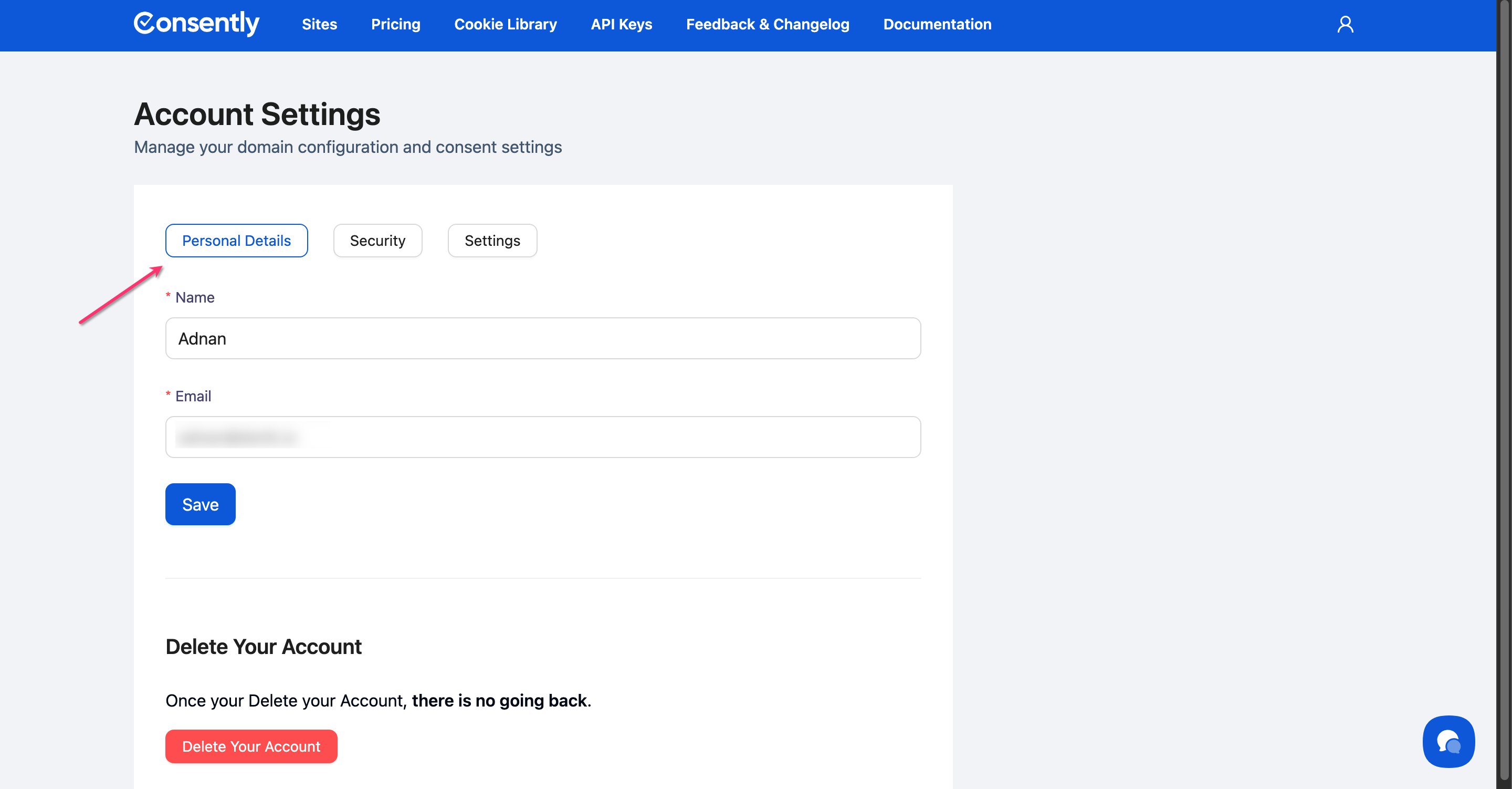Screen dimensions: 1512x789
Task: Click the Consently logo
Action: click(x=196, y=24)
